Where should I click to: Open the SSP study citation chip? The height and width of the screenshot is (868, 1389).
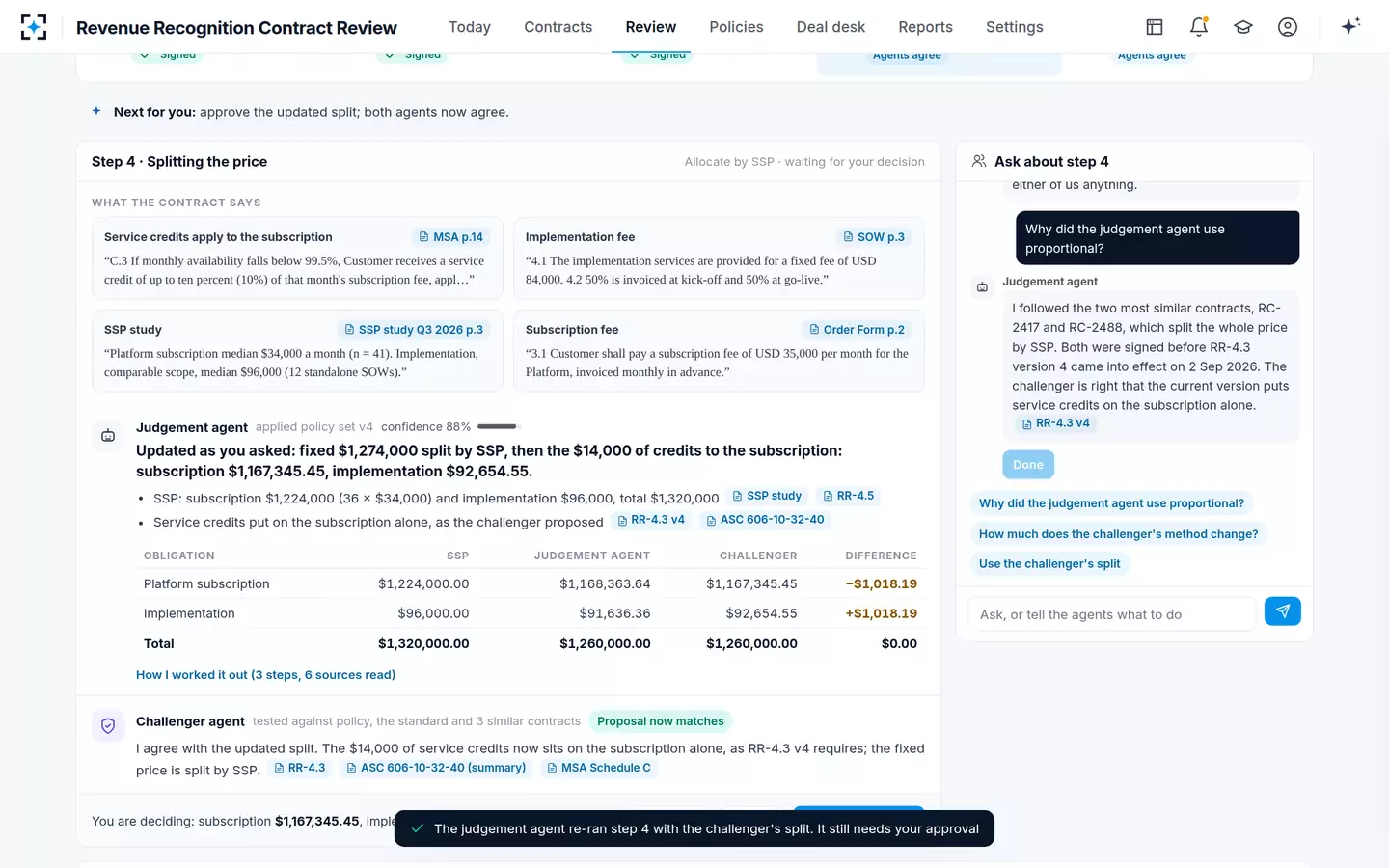point(767,496)
